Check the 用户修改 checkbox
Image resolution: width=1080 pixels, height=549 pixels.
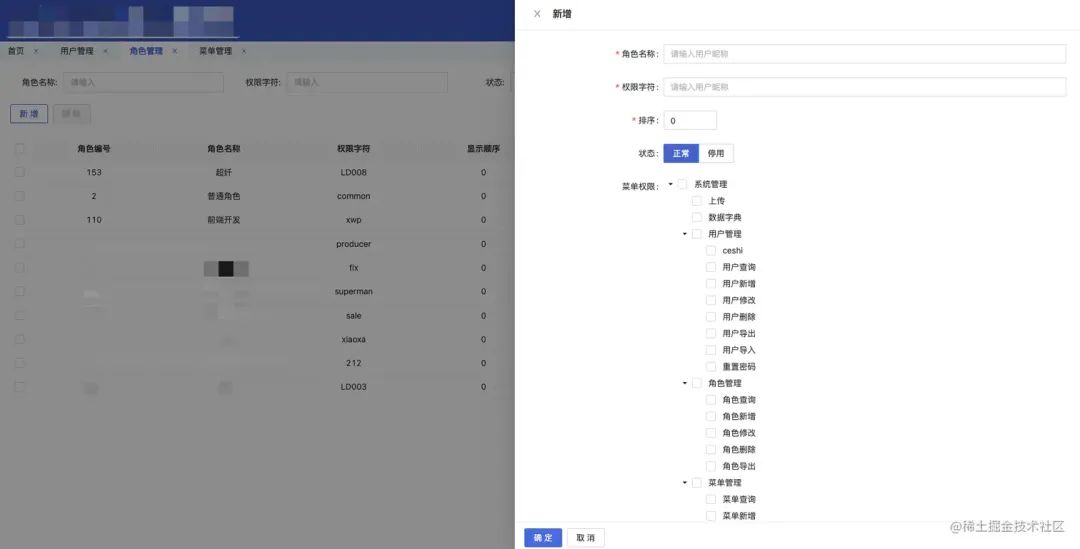[711, 300]
